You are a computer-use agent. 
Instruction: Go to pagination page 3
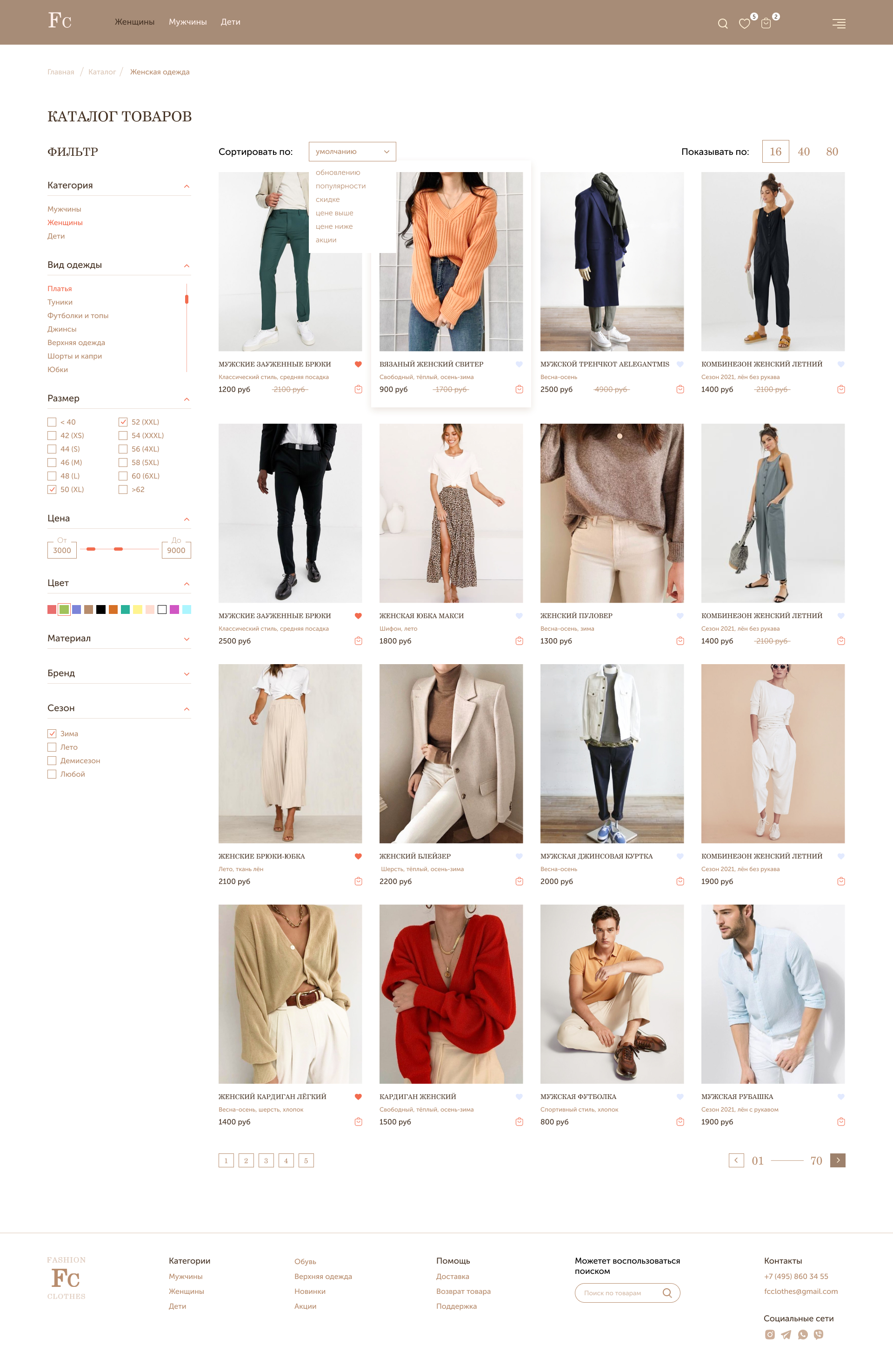pos(266,1160)
